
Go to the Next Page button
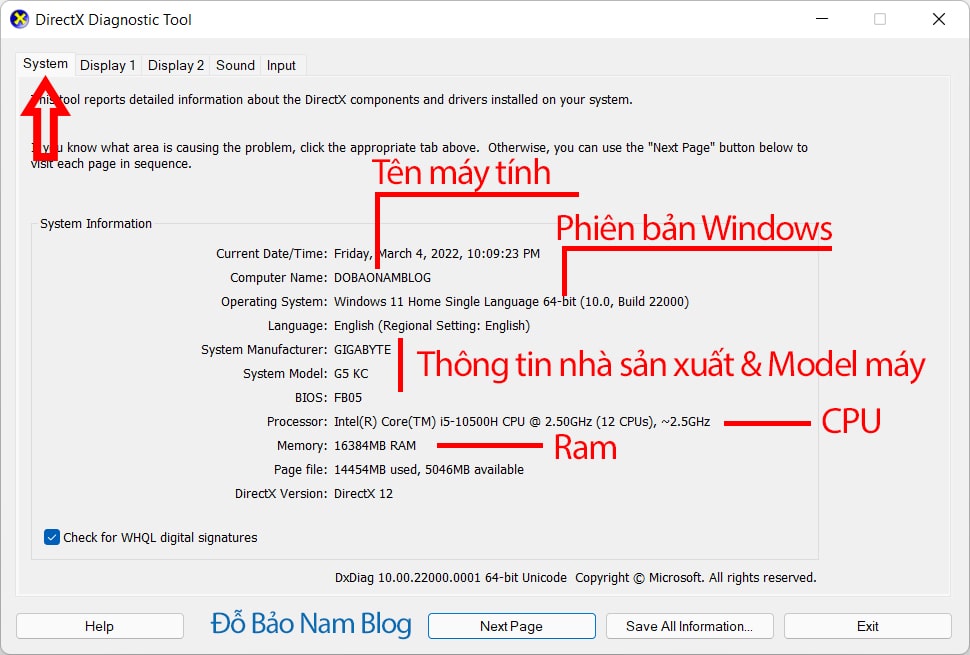512,626
